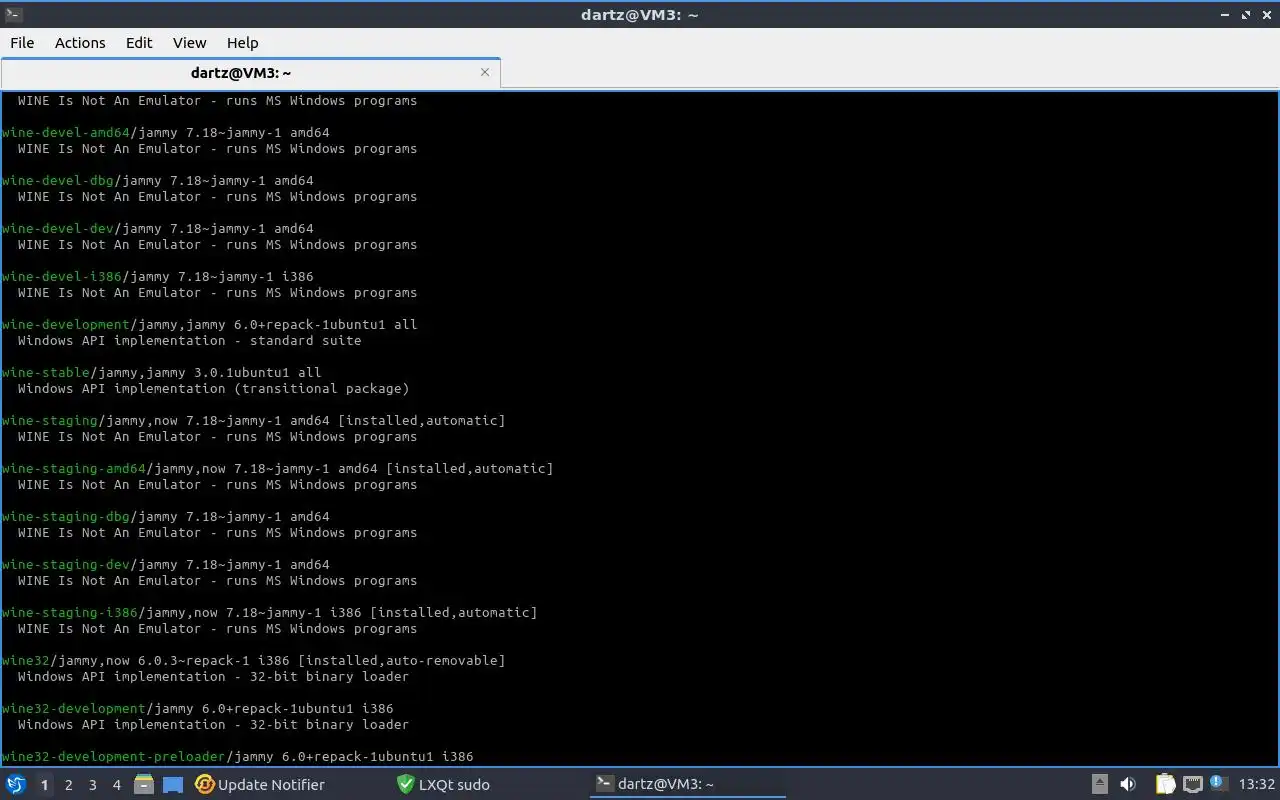Switch to desktop 2

68,785
